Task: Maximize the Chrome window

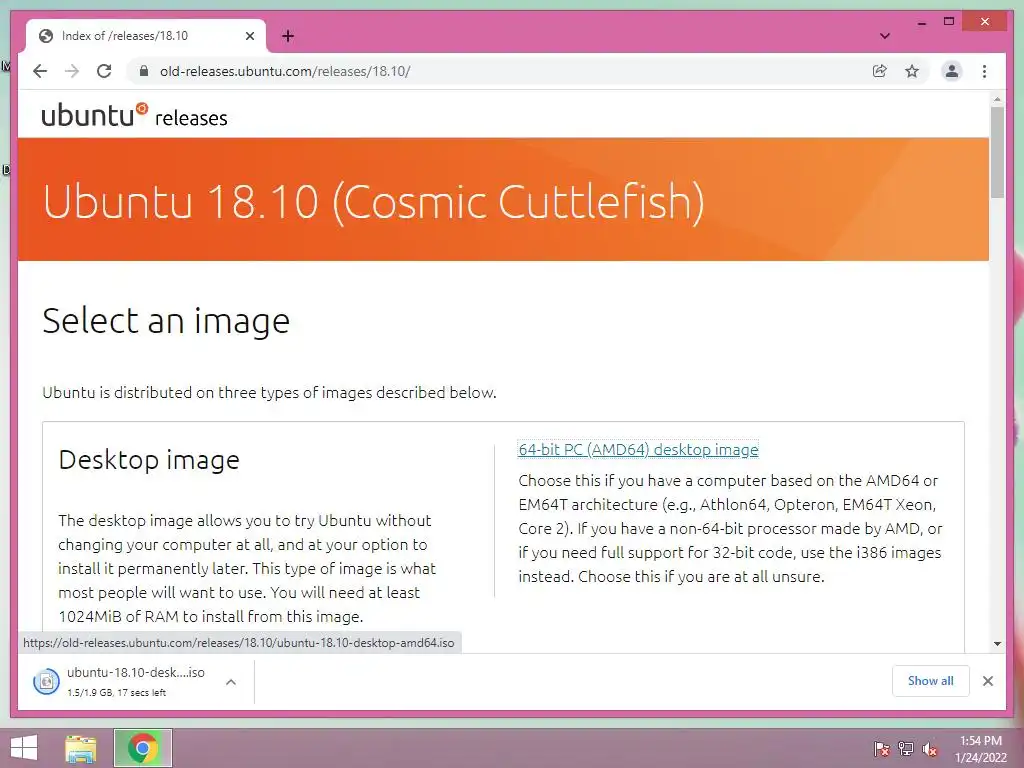Action: pyautogui.click(x=949, y=22)
